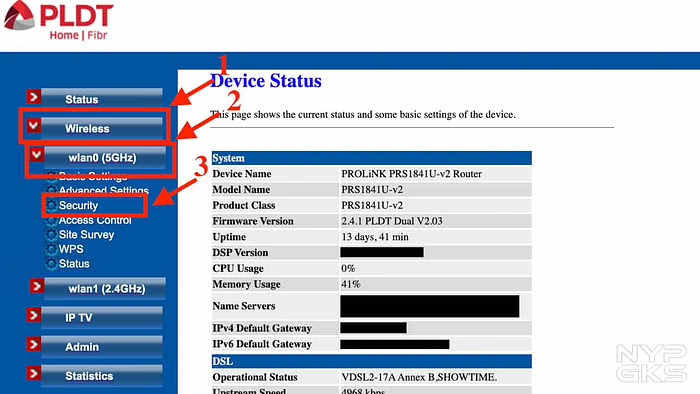Click the DSL table header

pyautogui.click(x=371, y=361)
